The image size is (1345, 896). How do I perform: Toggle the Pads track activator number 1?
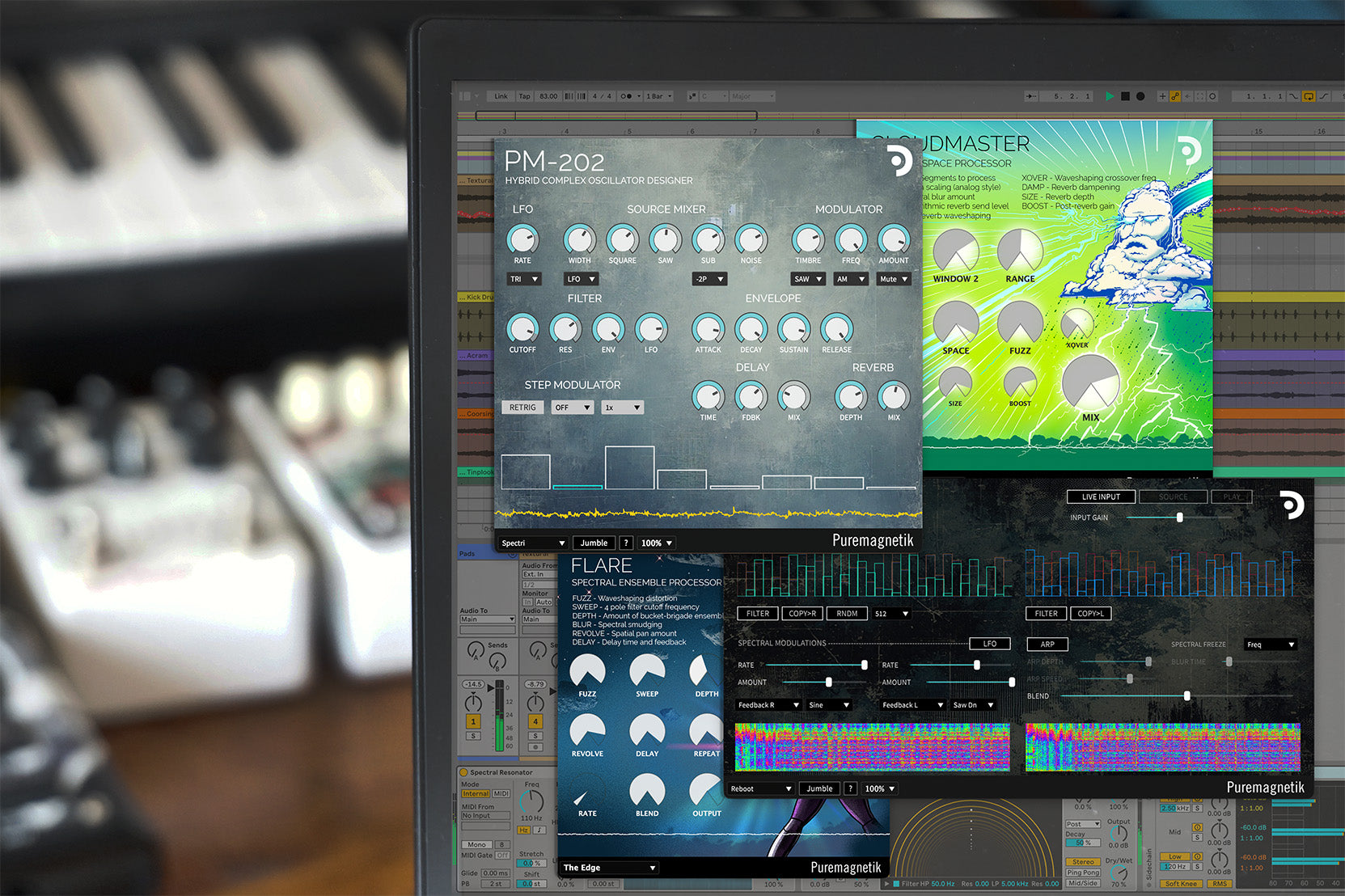(473, 721)
